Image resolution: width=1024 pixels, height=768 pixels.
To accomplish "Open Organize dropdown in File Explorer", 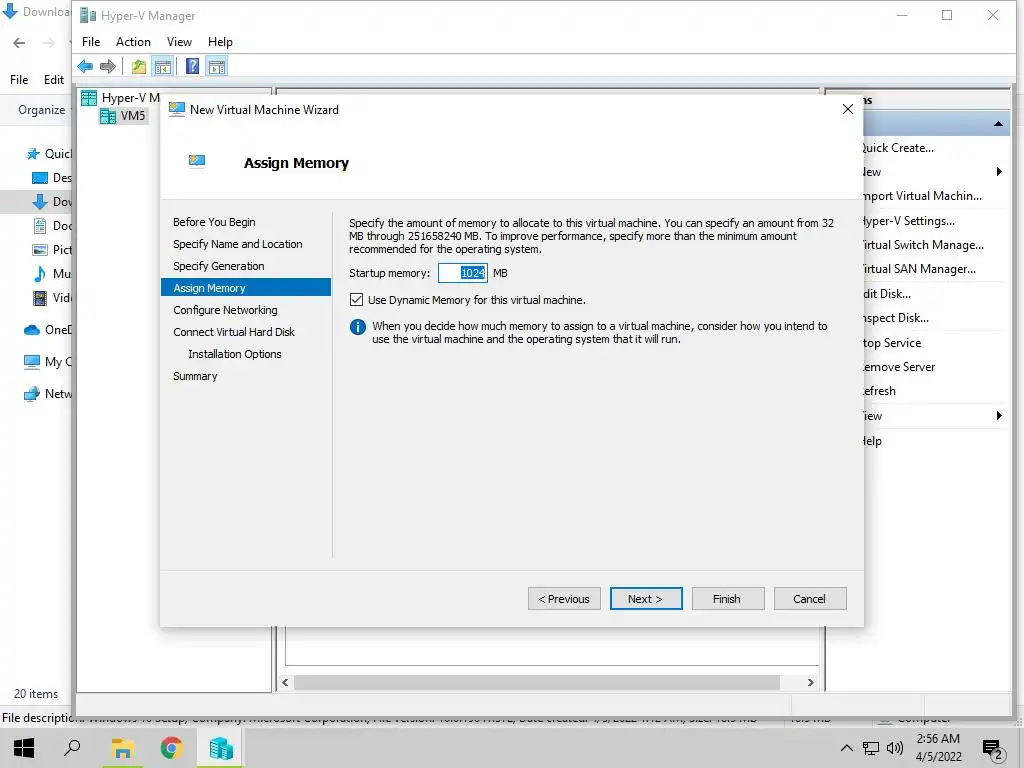I will point(44,110).
